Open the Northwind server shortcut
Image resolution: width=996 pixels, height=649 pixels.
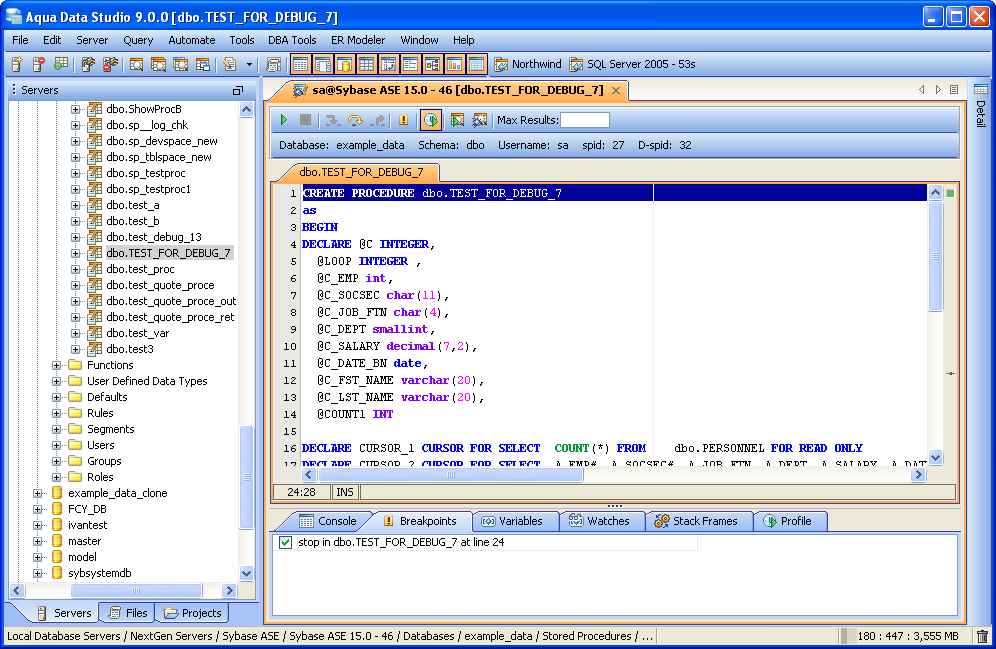[x=528, y=64]
